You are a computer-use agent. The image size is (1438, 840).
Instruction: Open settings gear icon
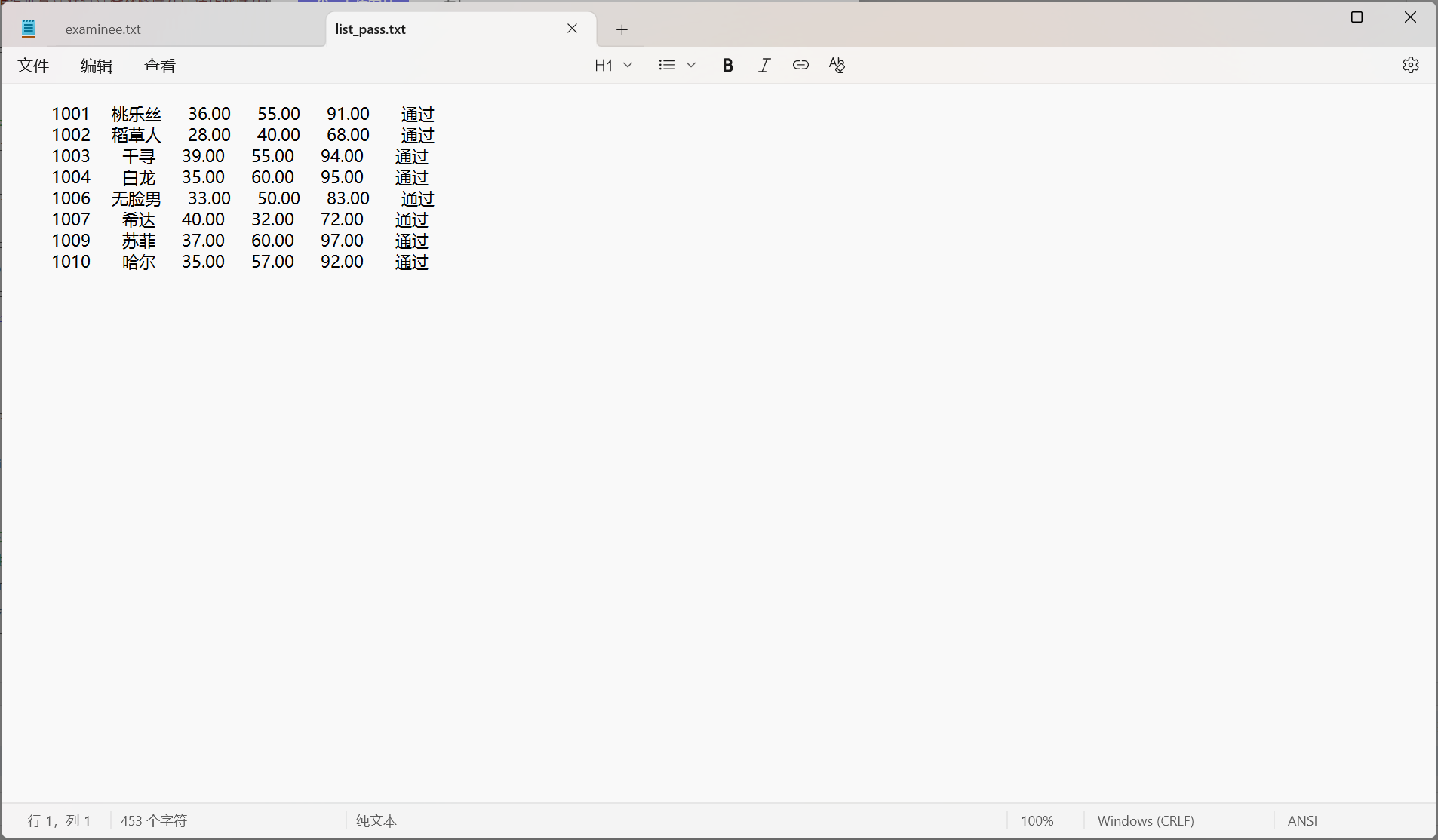1411,65
